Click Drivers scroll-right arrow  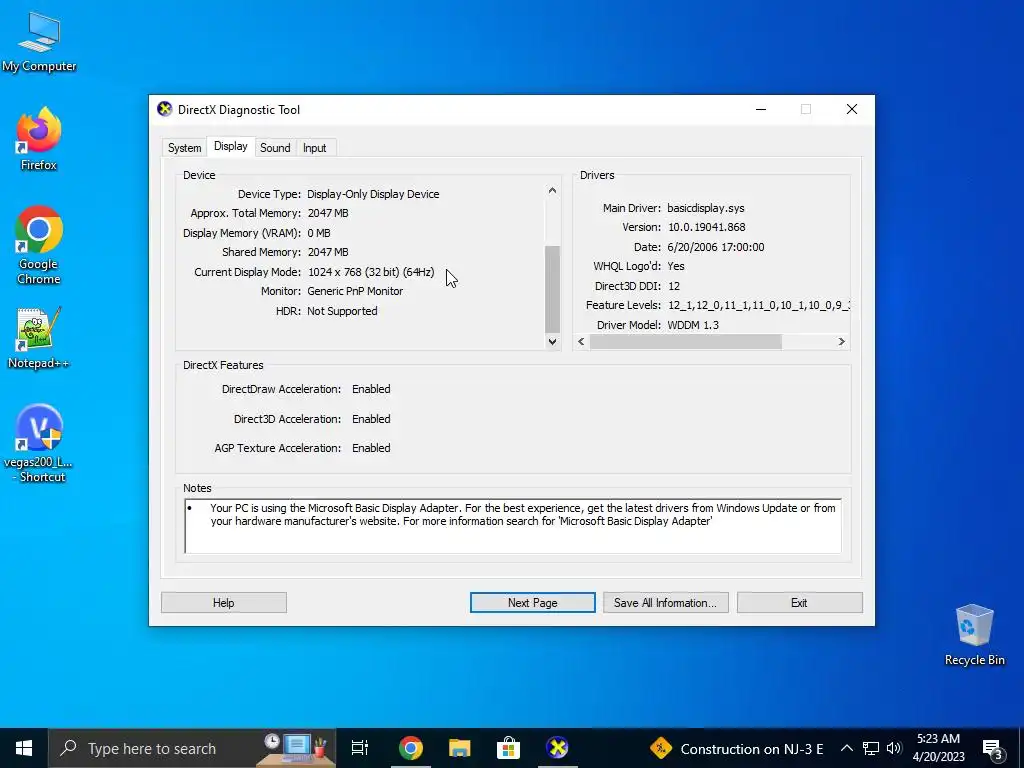coord(841,342)
